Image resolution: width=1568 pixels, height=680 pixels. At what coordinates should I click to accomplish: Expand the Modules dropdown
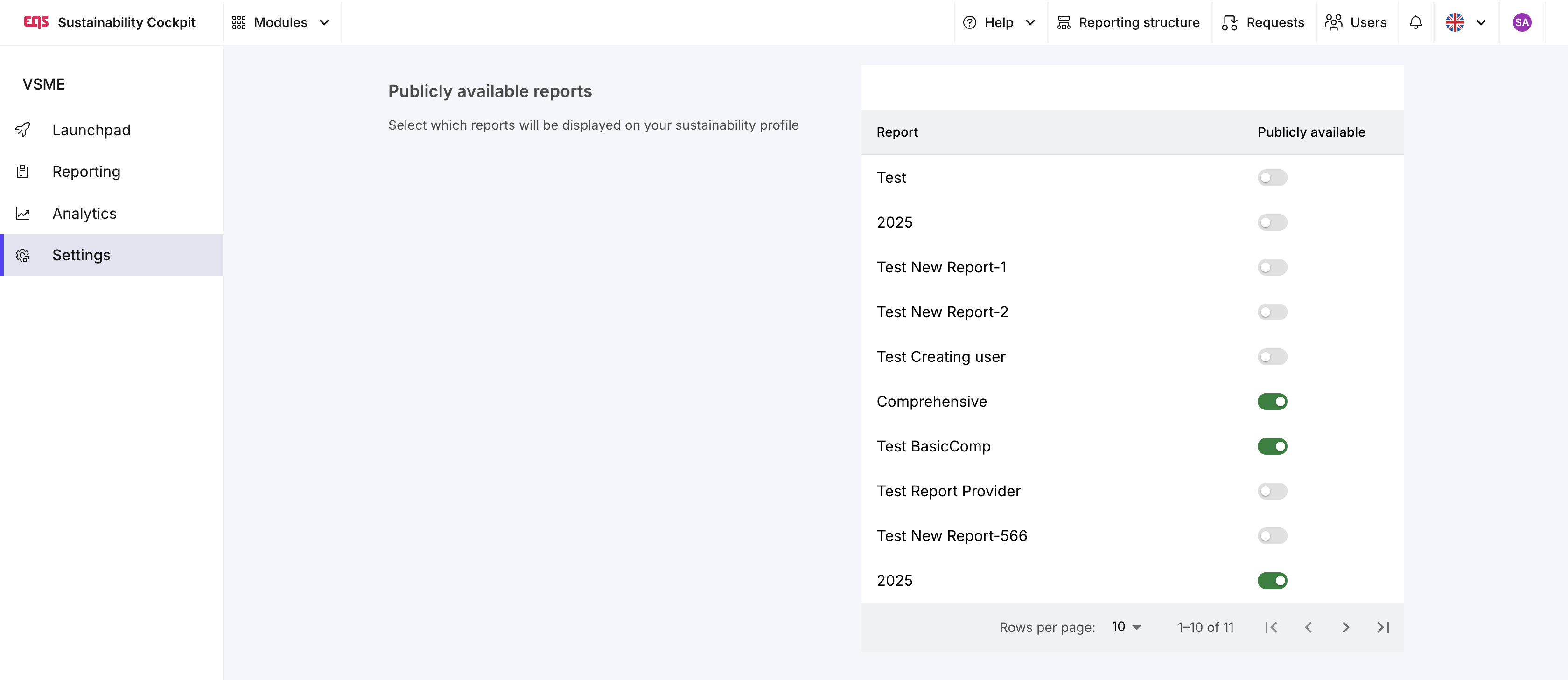280,22
